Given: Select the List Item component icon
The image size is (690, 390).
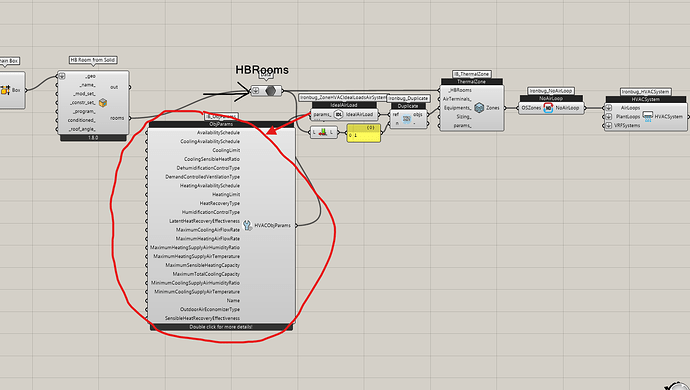Looking at the screenshot, I should coord(323,132).
